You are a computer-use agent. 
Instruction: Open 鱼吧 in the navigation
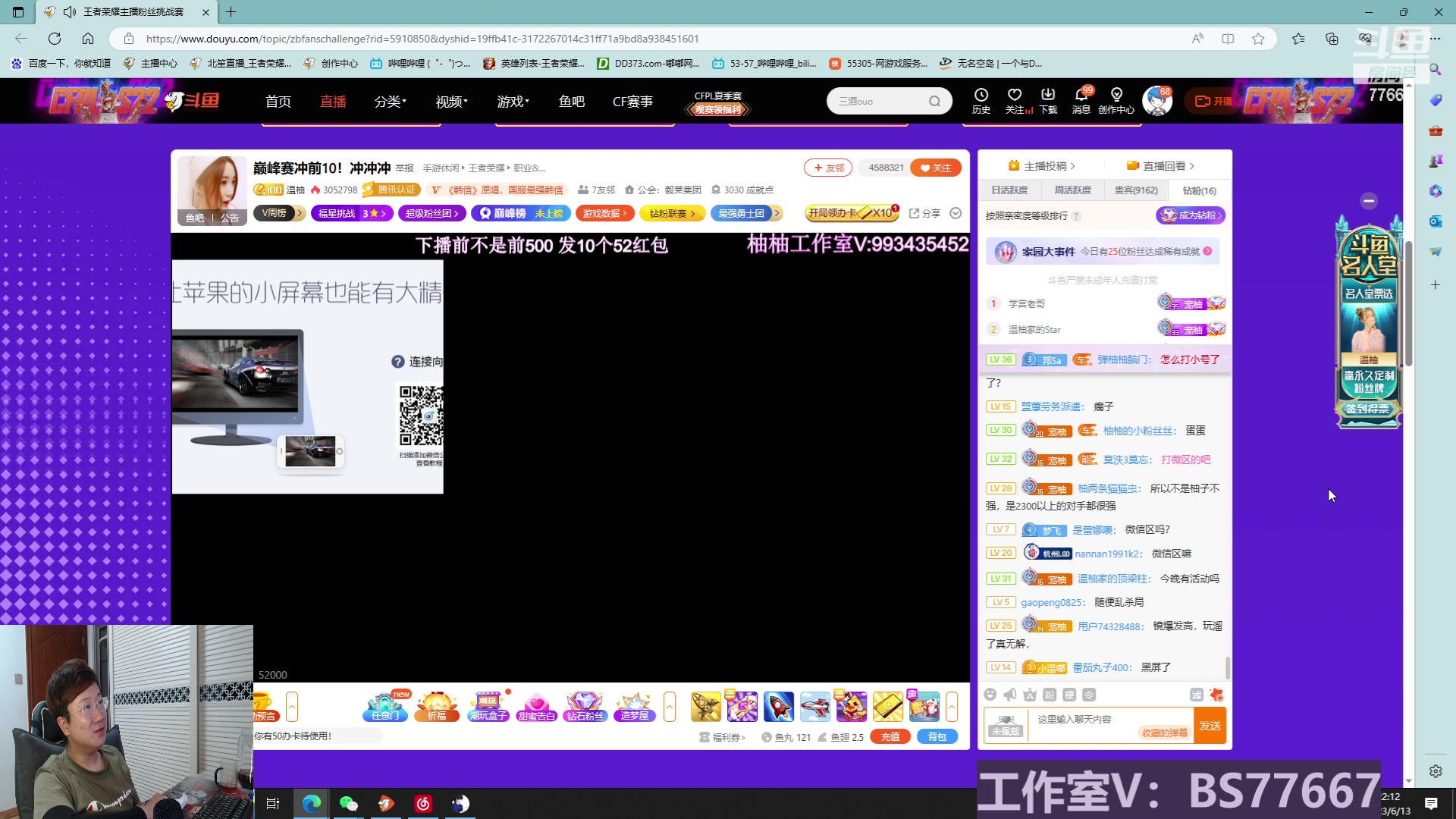coord(572,101)
